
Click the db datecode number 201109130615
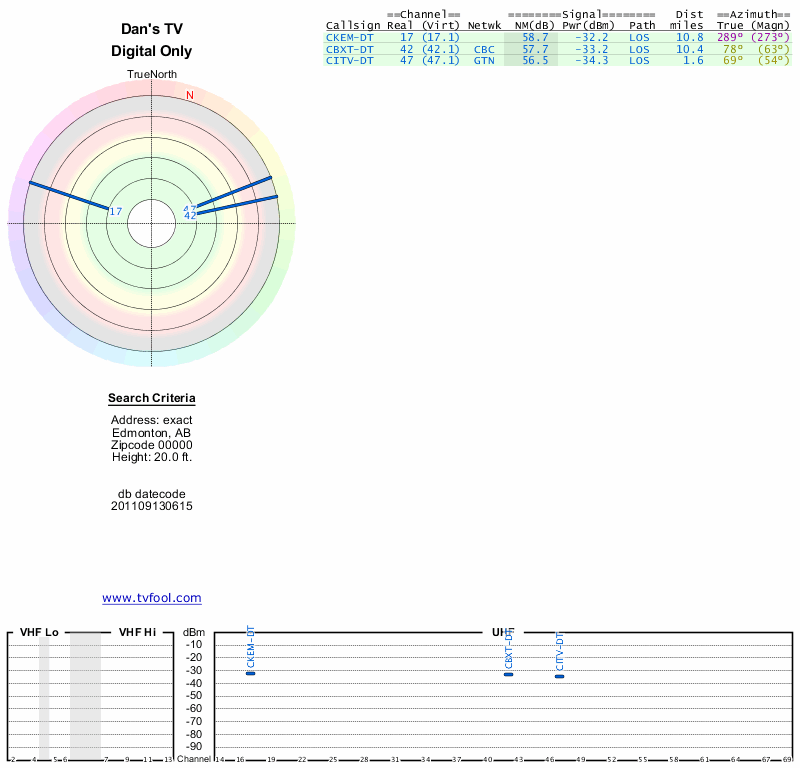[152, 506]
